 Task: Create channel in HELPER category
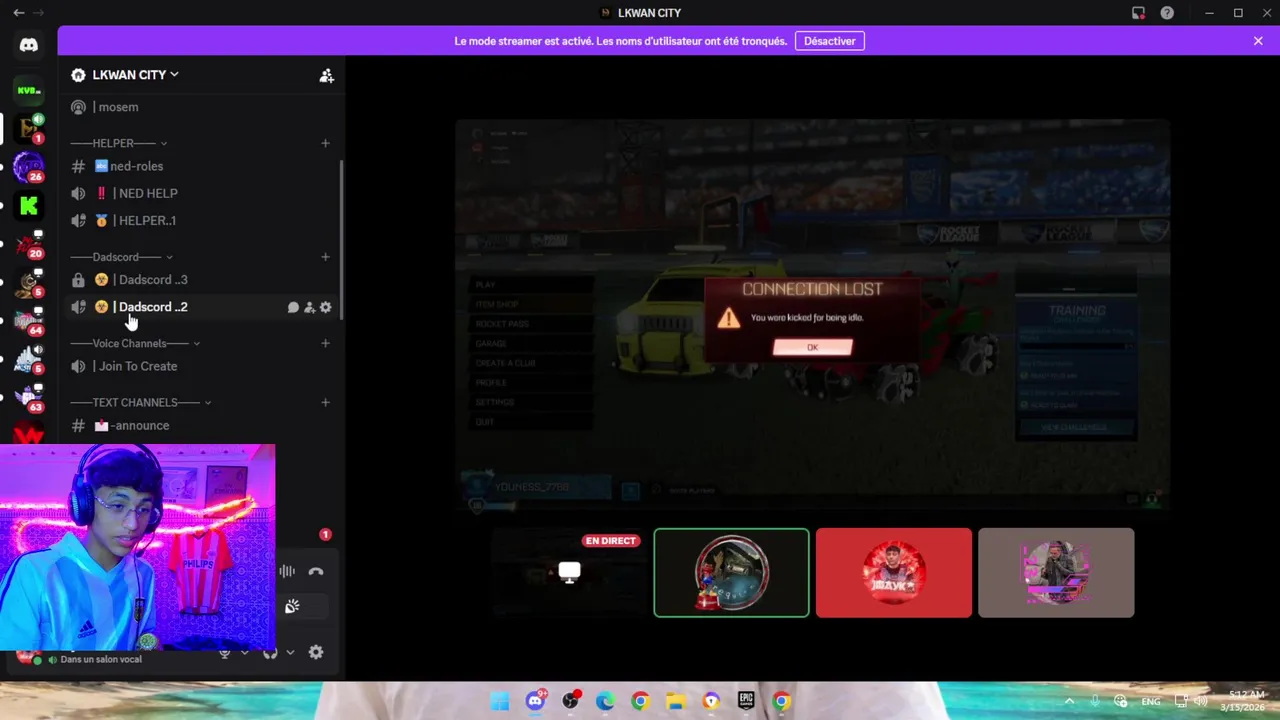pyautogui.click(x=325, y=143)
